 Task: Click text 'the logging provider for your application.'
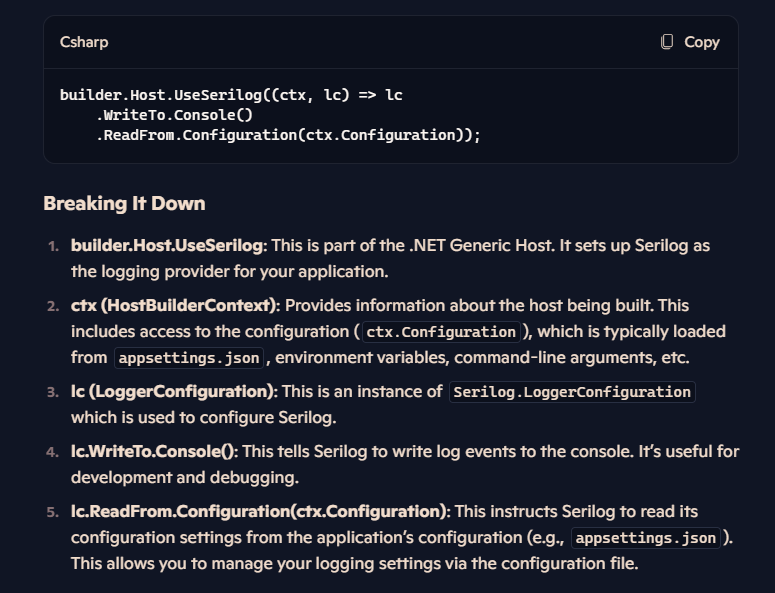tap(229, 272)
